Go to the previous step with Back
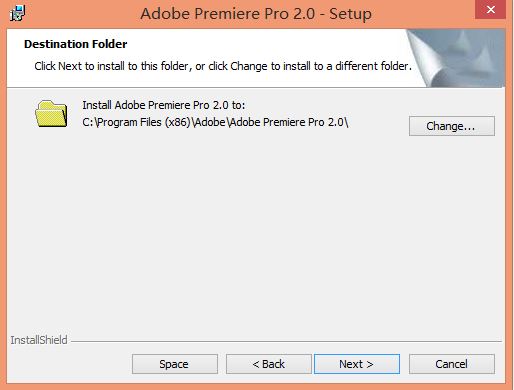This screenshot has height=390, width=514. tap(269, 364)
